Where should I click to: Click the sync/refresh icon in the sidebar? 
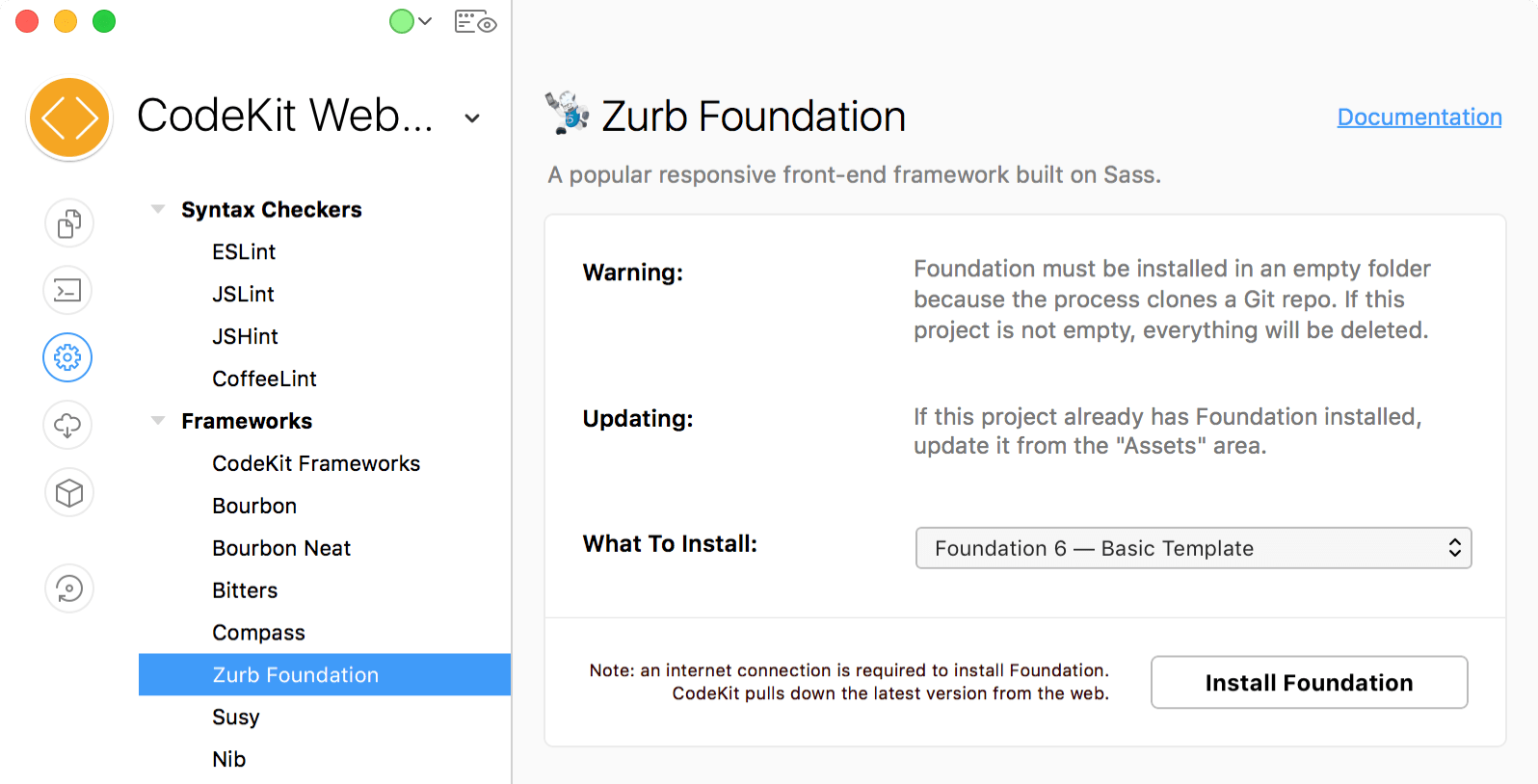pos(67,588)
